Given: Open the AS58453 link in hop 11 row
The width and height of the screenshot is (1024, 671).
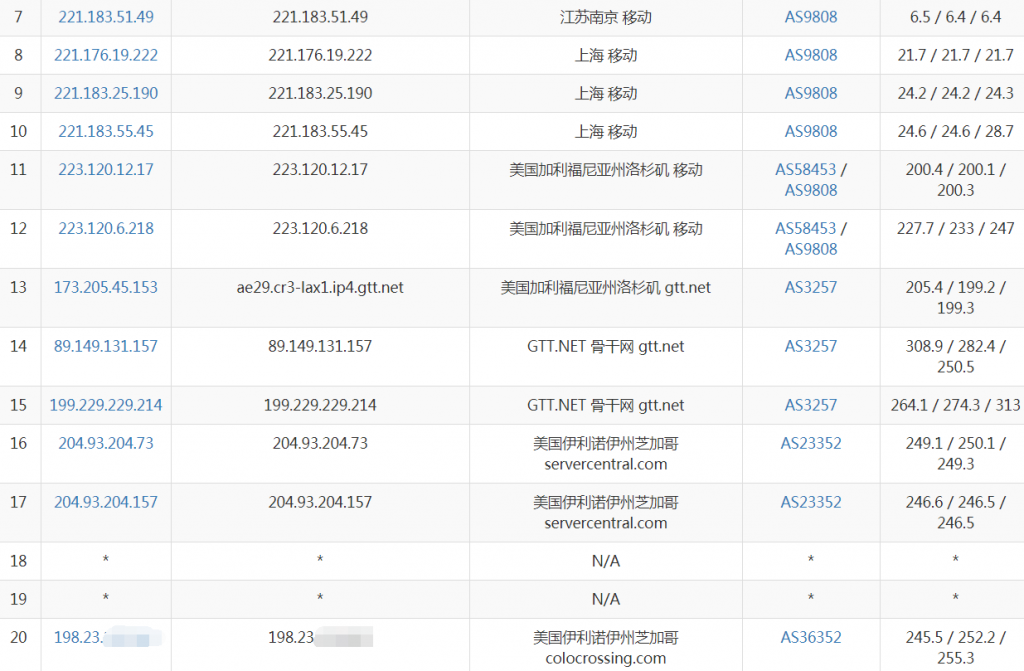Looking at the screenshot, I should (805, 169).
